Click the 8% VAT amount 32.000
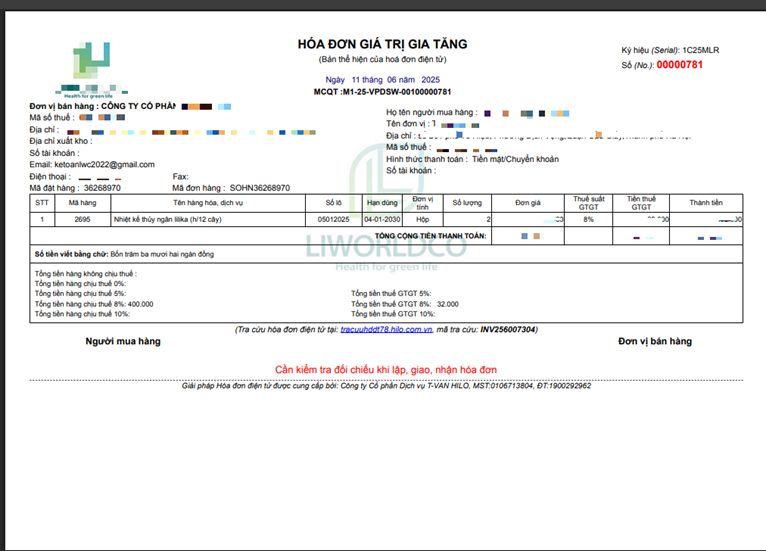Viewport: 766px width, 551px height. point(447,304)
